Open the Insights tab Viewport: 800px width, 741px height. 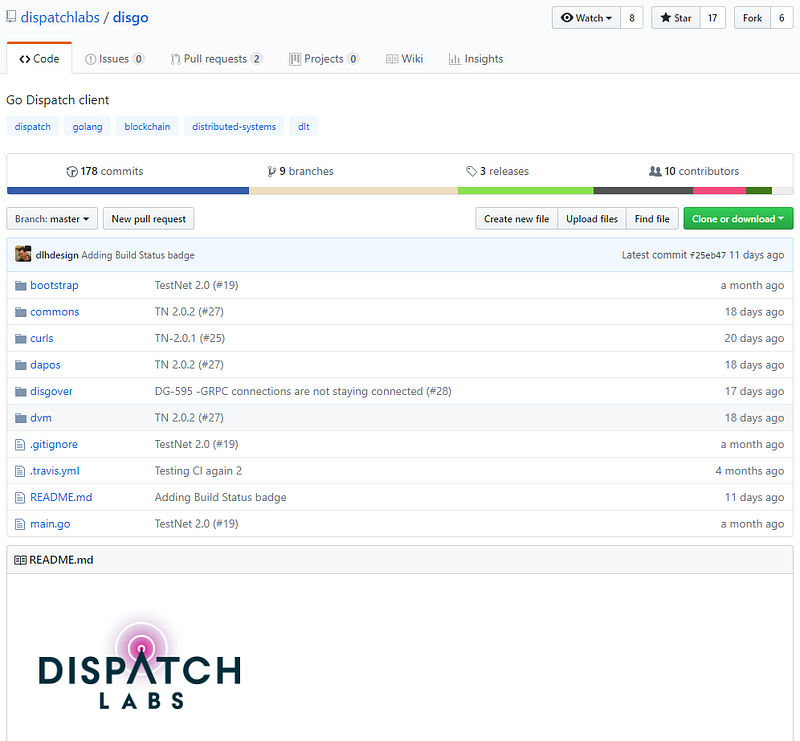[x=476, y=59]
